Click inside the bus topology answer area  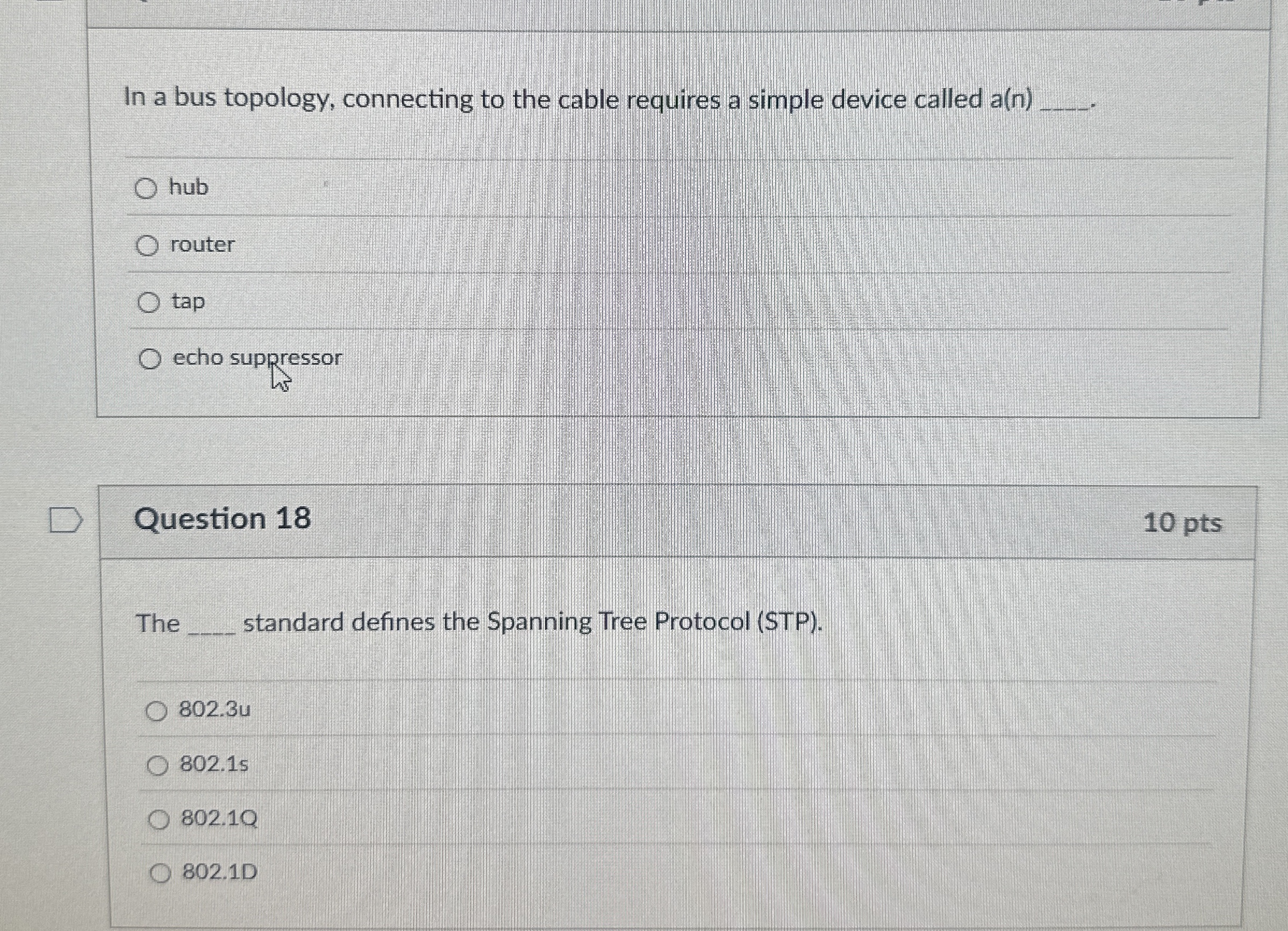click(682, 273)
